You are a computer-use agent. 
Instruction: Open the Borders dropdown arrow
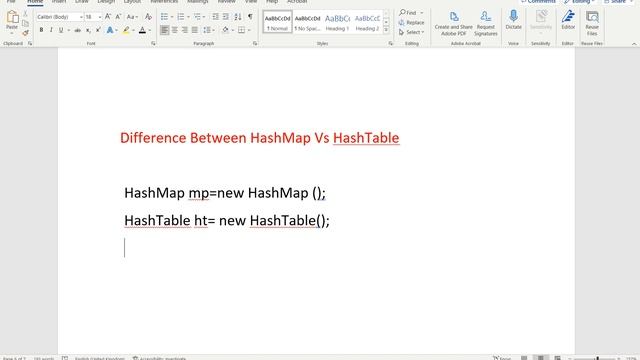(x=249, y=31)
